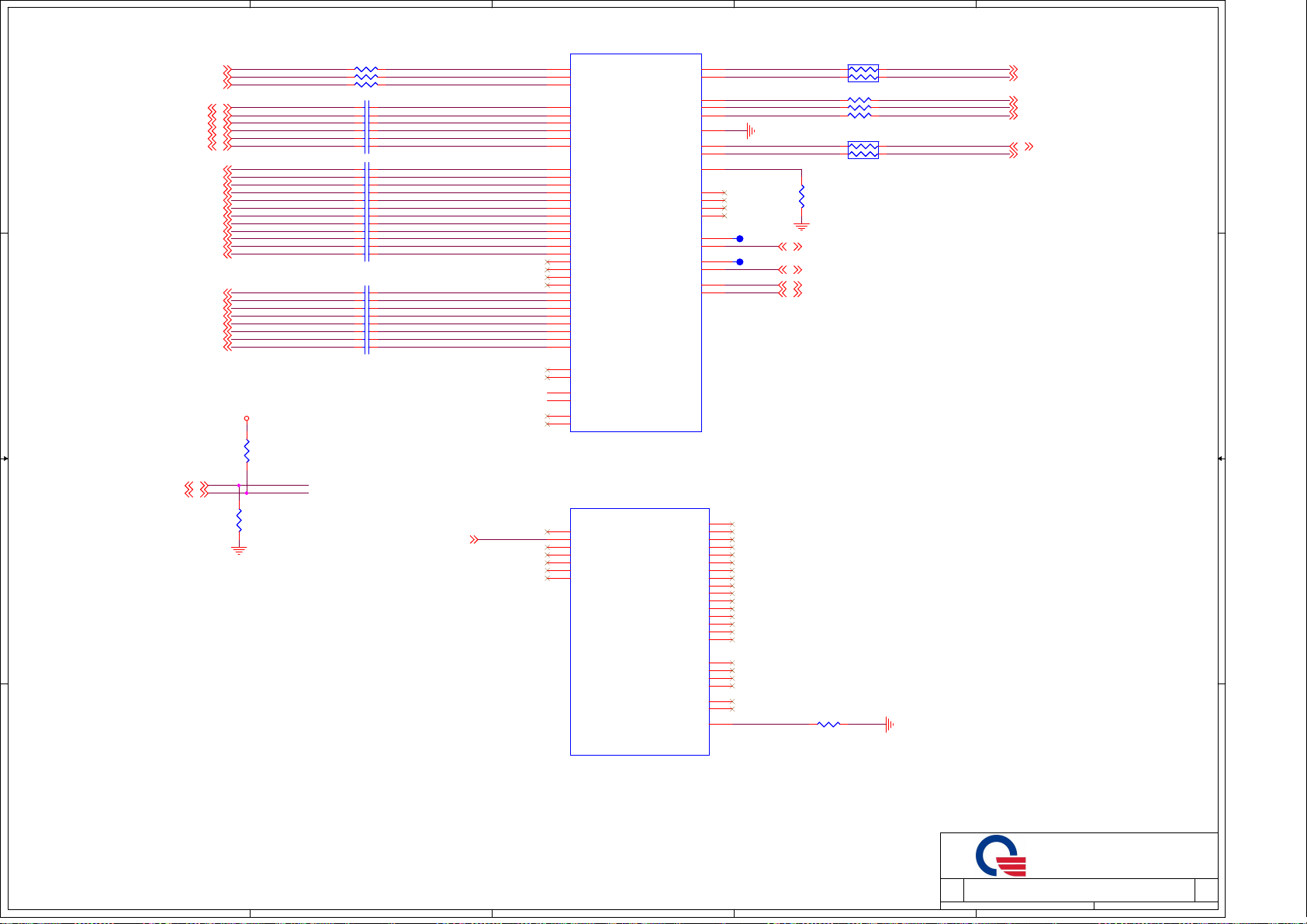
Task: Select the pull-up resistor below the power rail circle
Action: coord(247,451)
